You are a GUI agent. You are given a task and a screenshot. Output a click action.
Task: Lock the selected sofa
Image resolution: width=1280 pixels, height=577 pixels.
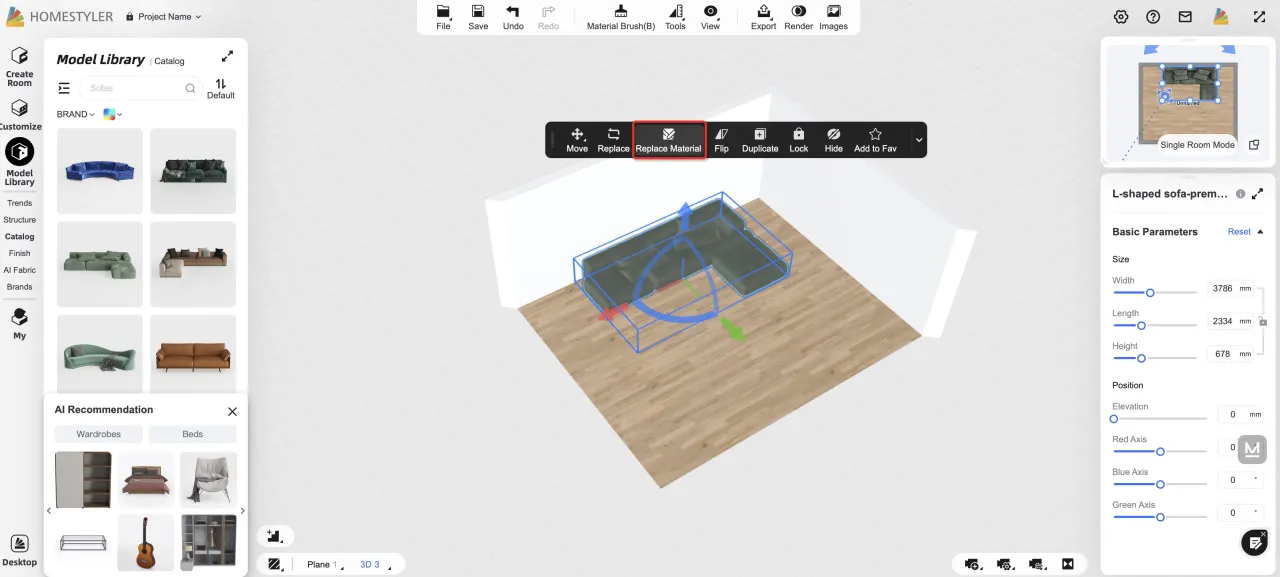tap(798, 140)
